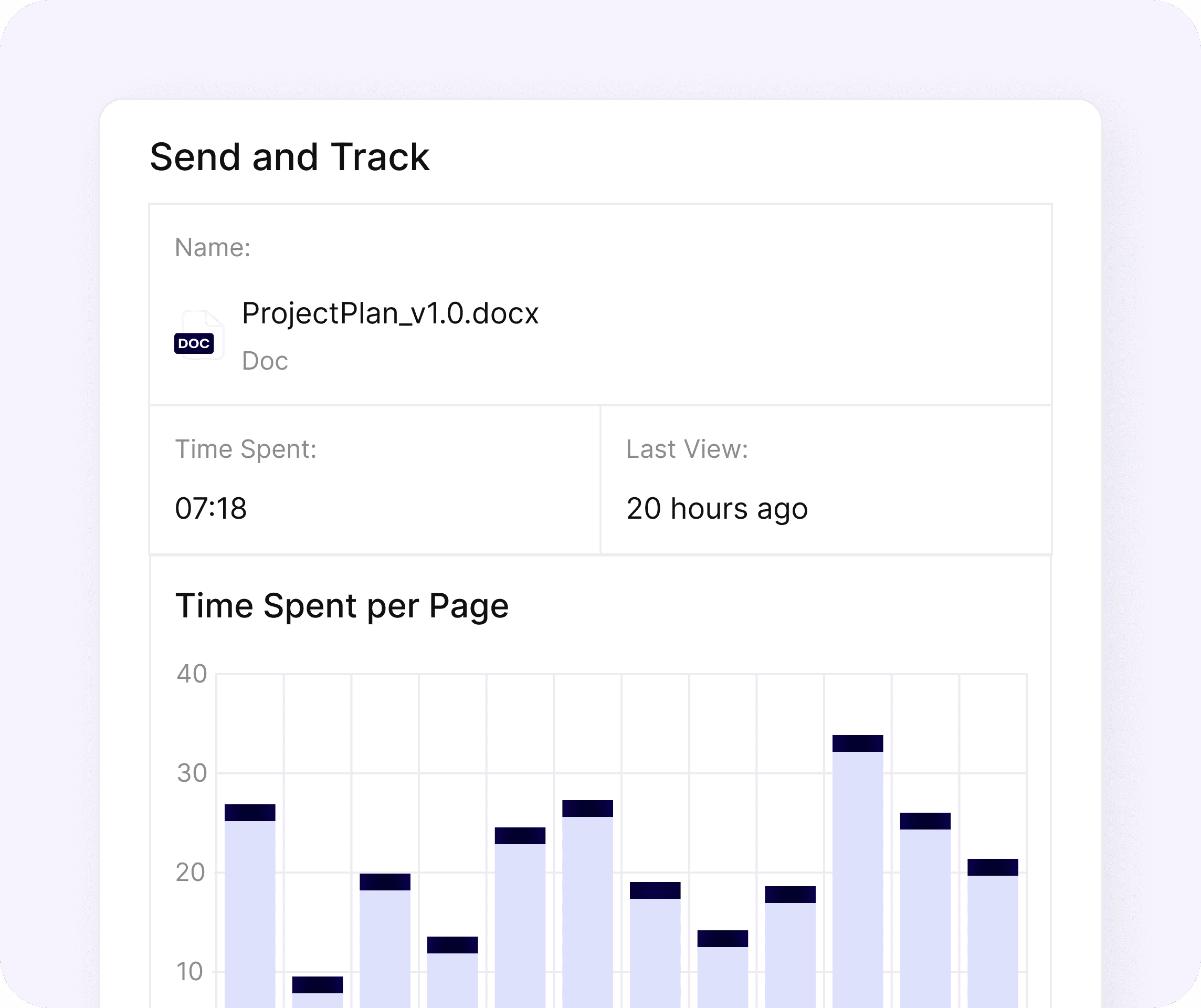1201x1008 pixels.
Task: Click the Doc file type subtitle
Action: click(265, 361)
